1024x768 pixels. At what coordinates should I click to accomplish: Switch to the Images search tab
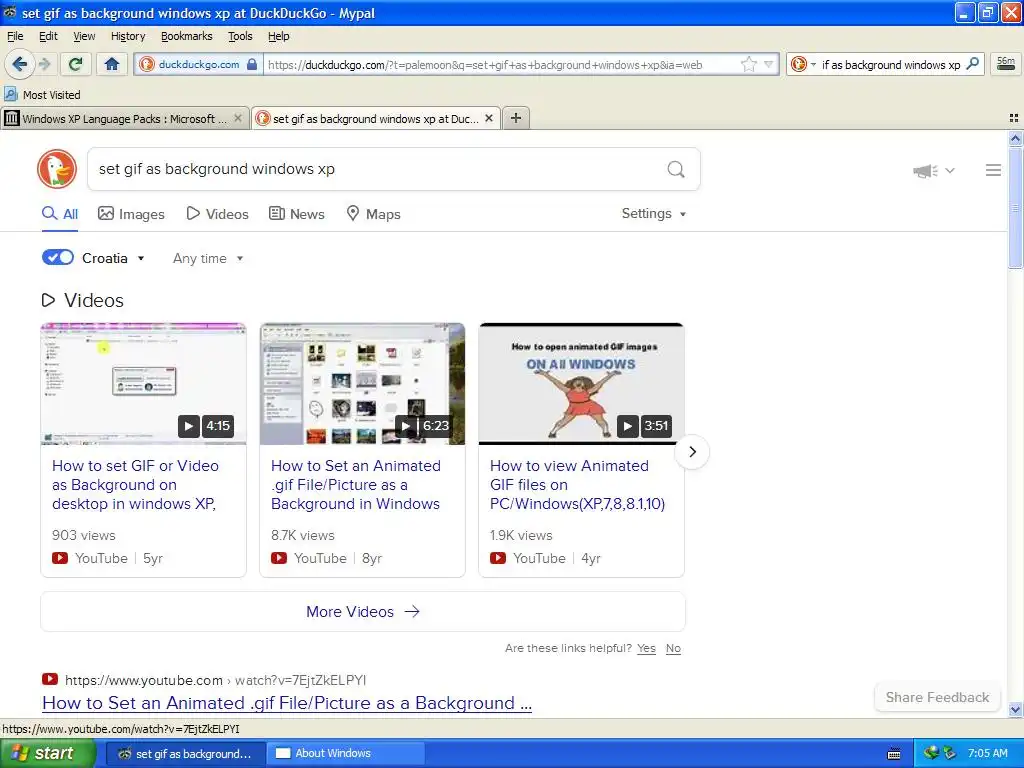click(x=131, y=214)
